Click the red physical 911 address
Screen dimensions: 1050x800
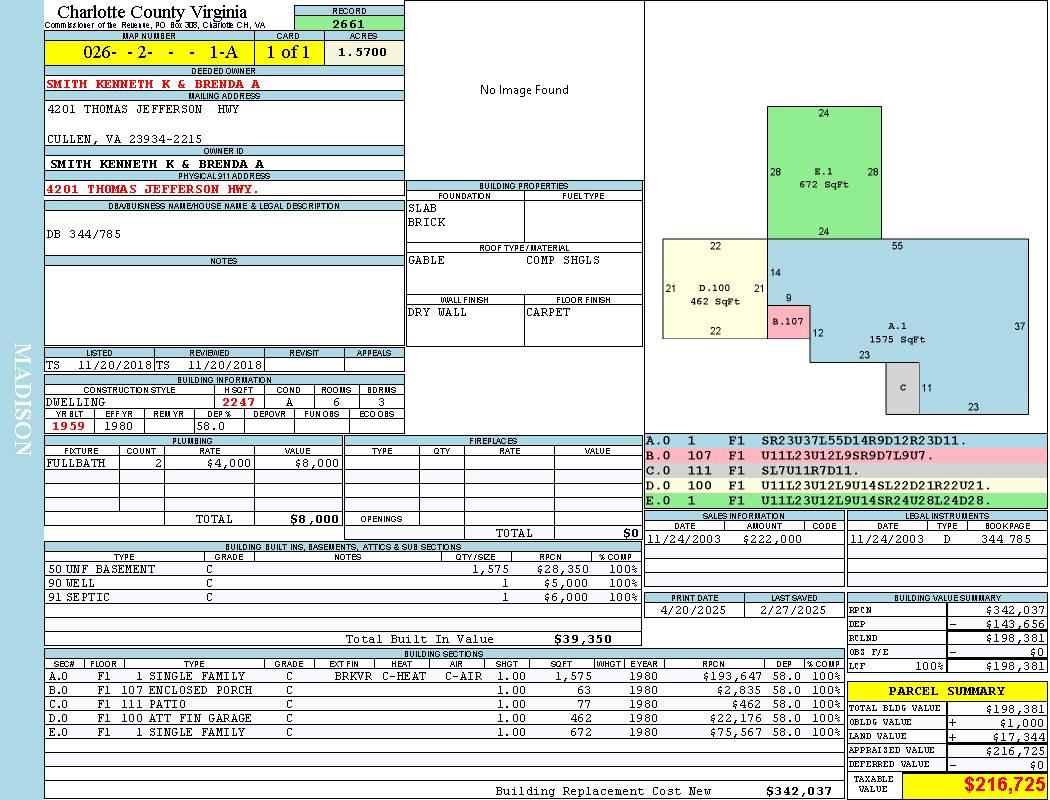pyautogui.click(x=152, y=189)
